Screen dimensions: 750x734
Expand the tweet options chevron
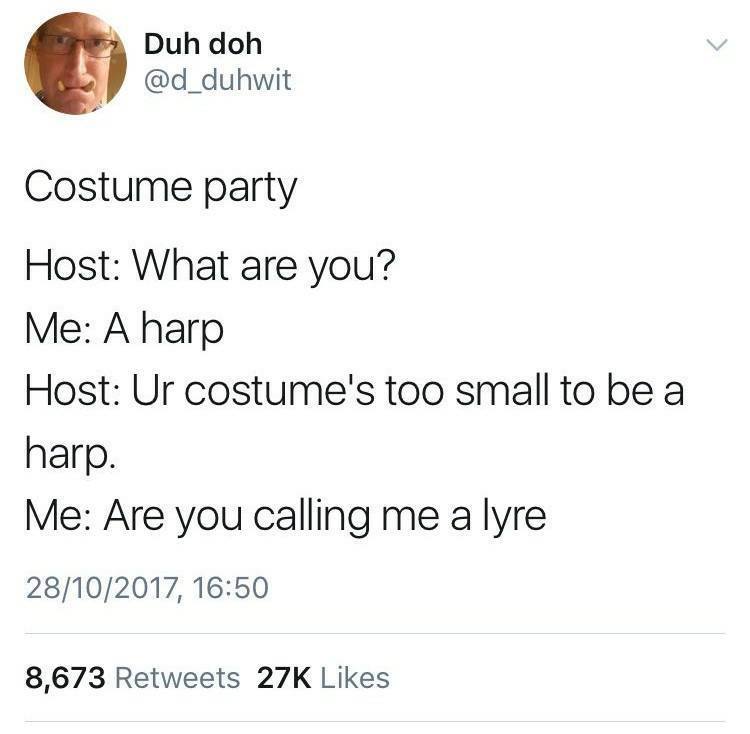[717, 44]
